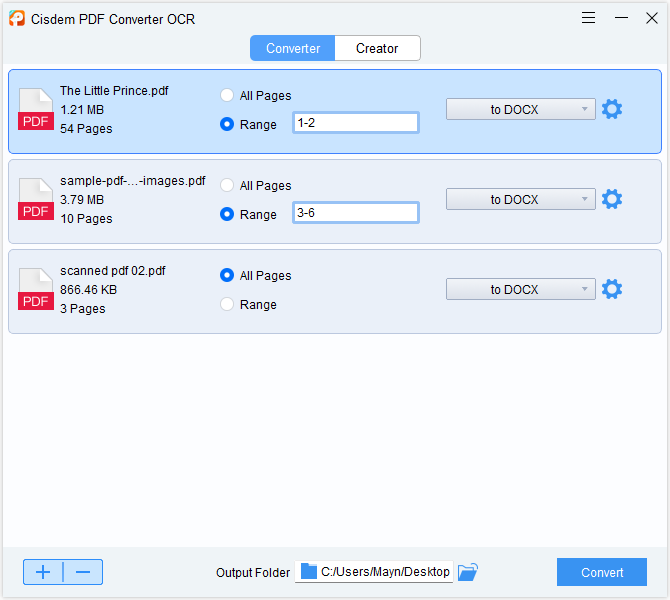The height and width of the screenshot is (600, 670).
Task: Select All Pages for The Little Prince.pdf
Action: coord(227,95)
